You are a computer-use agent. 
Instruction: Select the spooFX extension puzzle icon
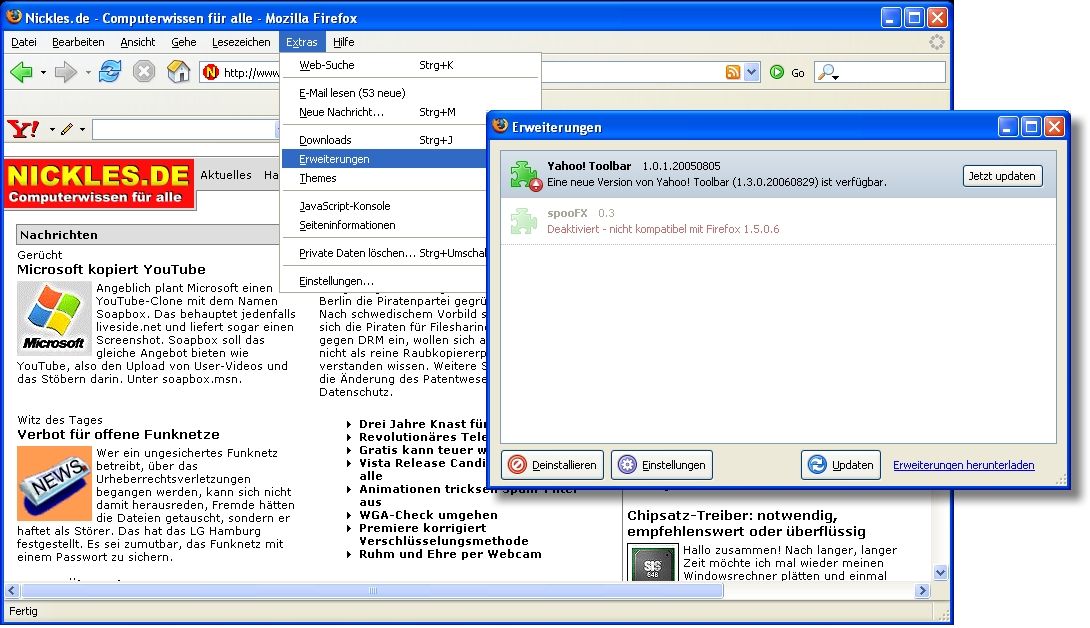(523, 220)
